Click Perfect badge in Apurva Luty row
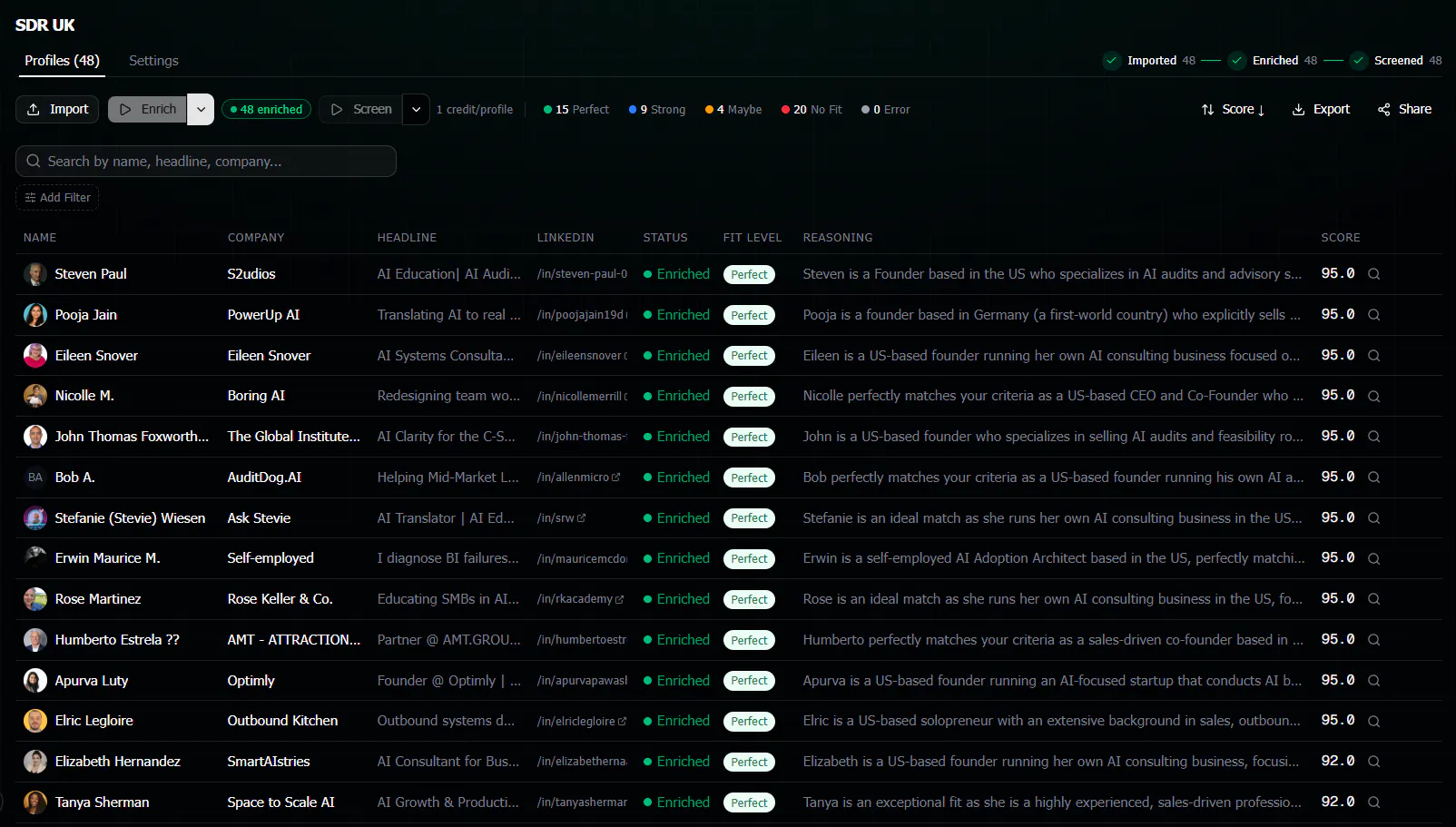Image resolution: width=1456 pixels, height=827 pixels. 749,681
